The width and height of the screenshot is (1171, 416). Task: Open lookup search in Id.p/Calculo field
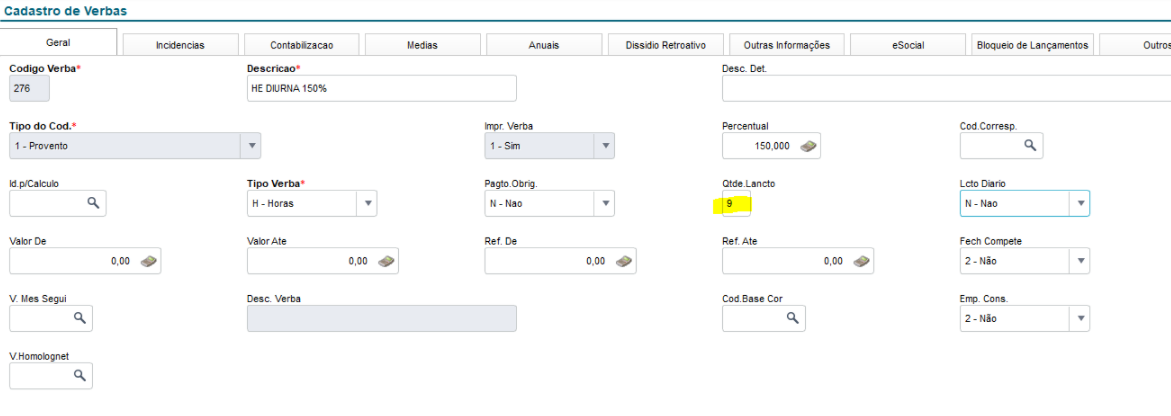pyautogui.click(x=93, y=203)
